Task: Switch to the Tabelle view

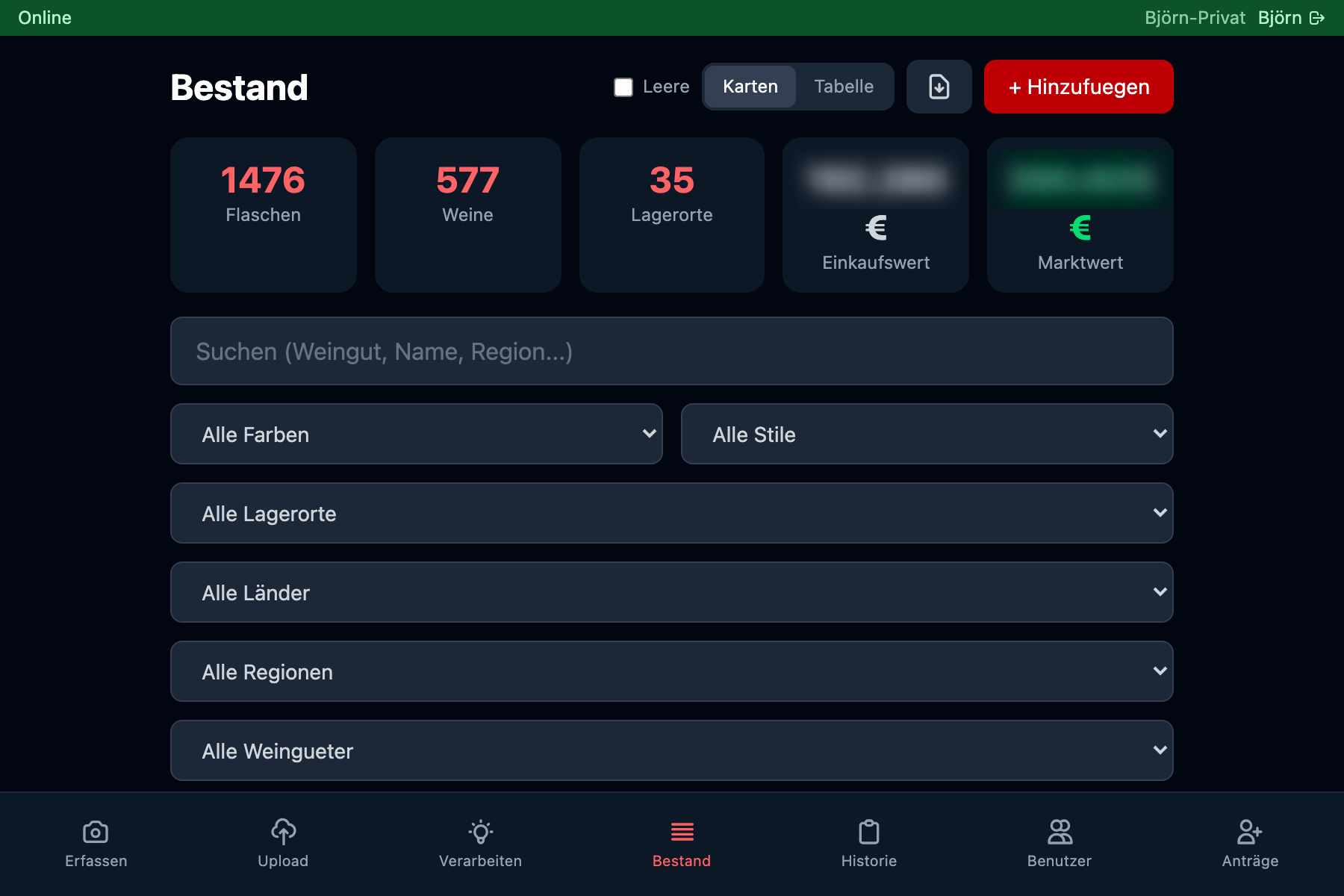Action: [x=844, y=87]
